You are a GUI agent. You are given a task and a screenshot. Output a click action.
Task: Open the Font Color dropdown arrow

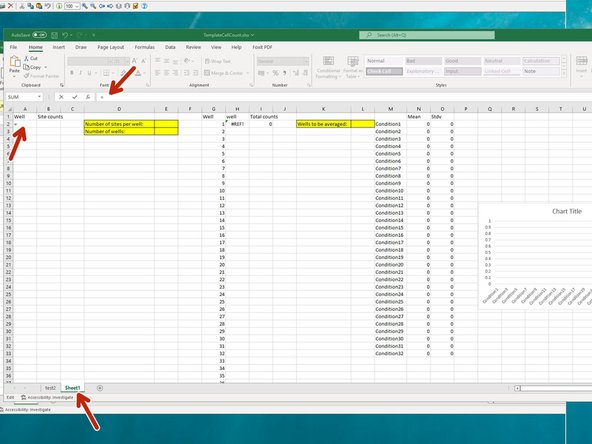point(144,73)
